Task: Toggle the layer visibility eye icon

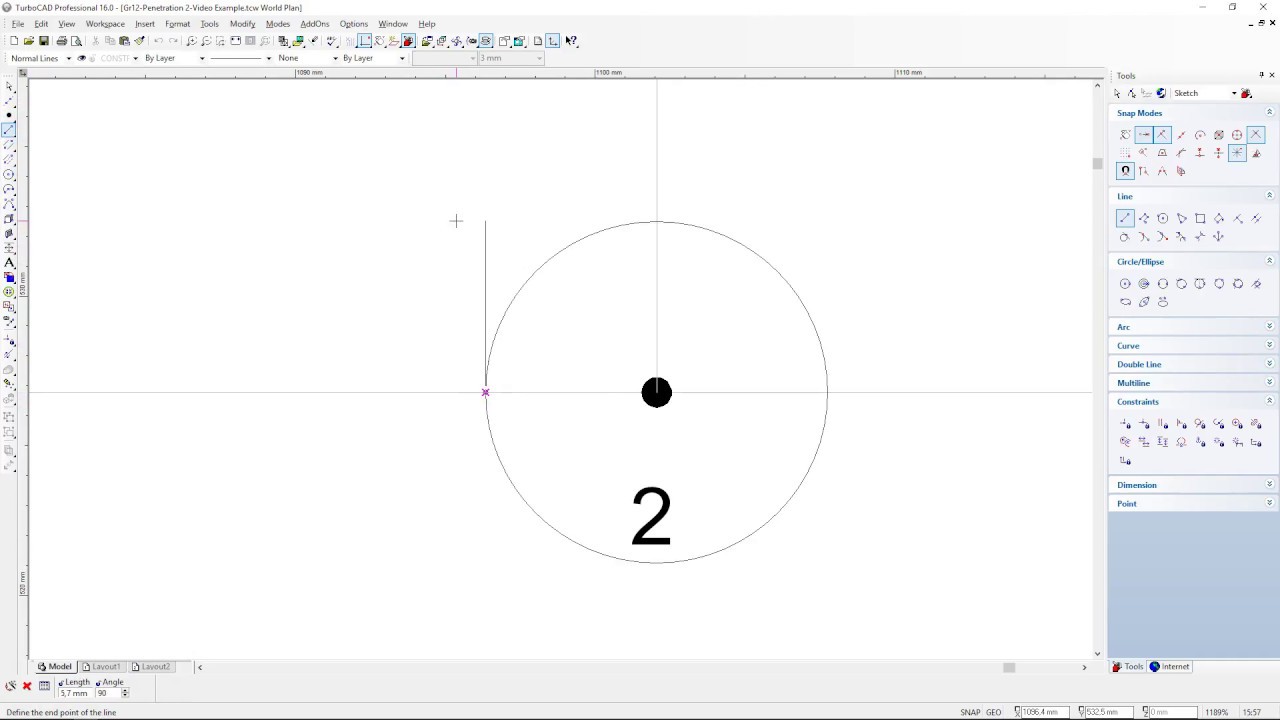Action: [x=81, y=58]
